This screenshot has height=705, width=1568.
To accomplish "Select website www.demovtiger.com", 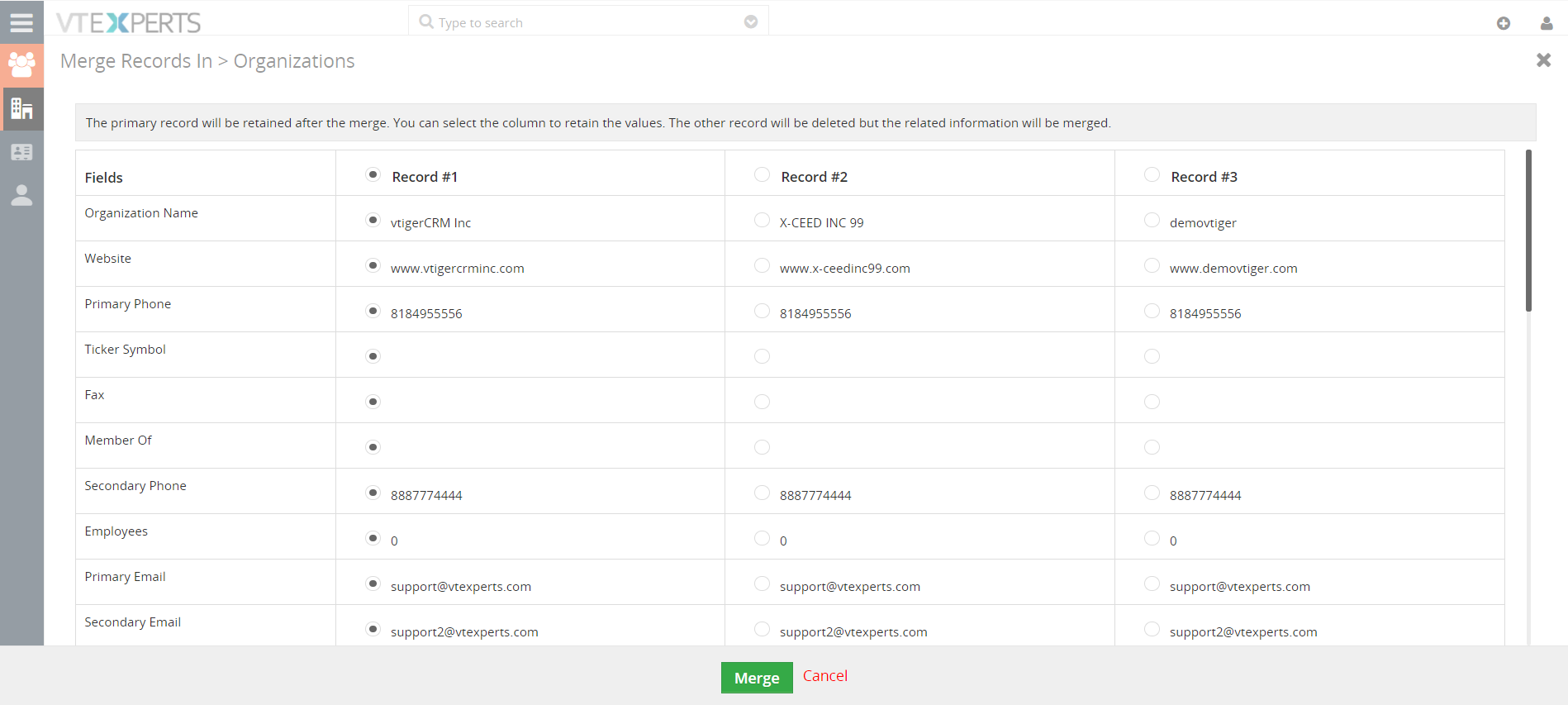I will tap(1152, 265).
